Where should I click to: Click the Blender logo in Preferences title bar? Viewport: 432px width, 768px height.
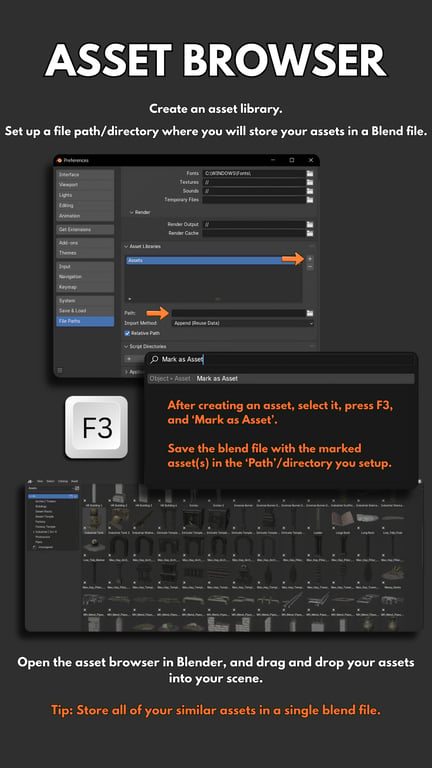coord(60,160)
